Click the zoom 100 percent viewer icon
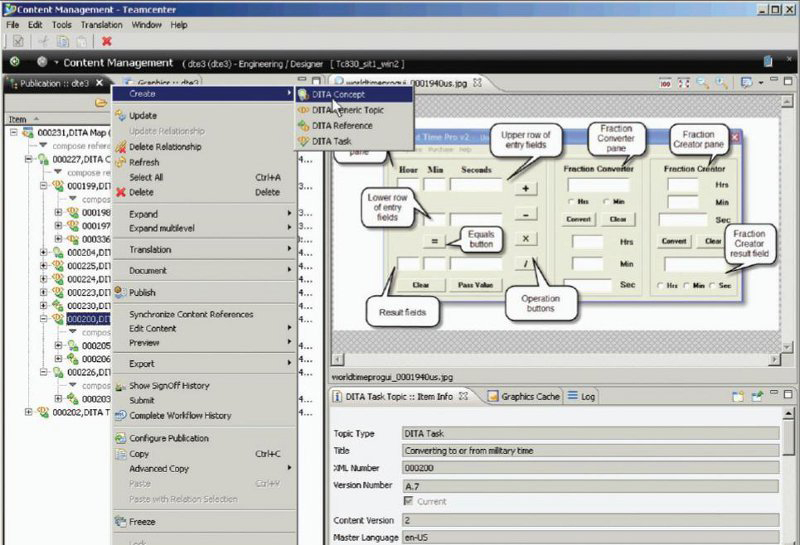Image resolution: width=800 pixels, height=545 pixels. click(x=665, y=83)
